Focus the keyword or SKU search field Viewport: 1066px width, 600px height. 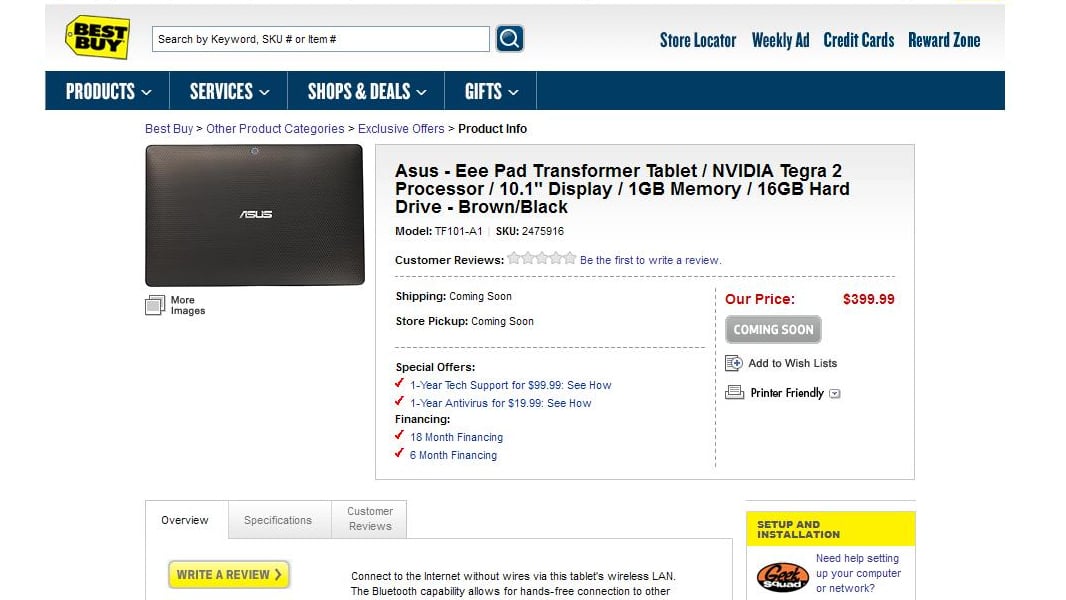320,39
